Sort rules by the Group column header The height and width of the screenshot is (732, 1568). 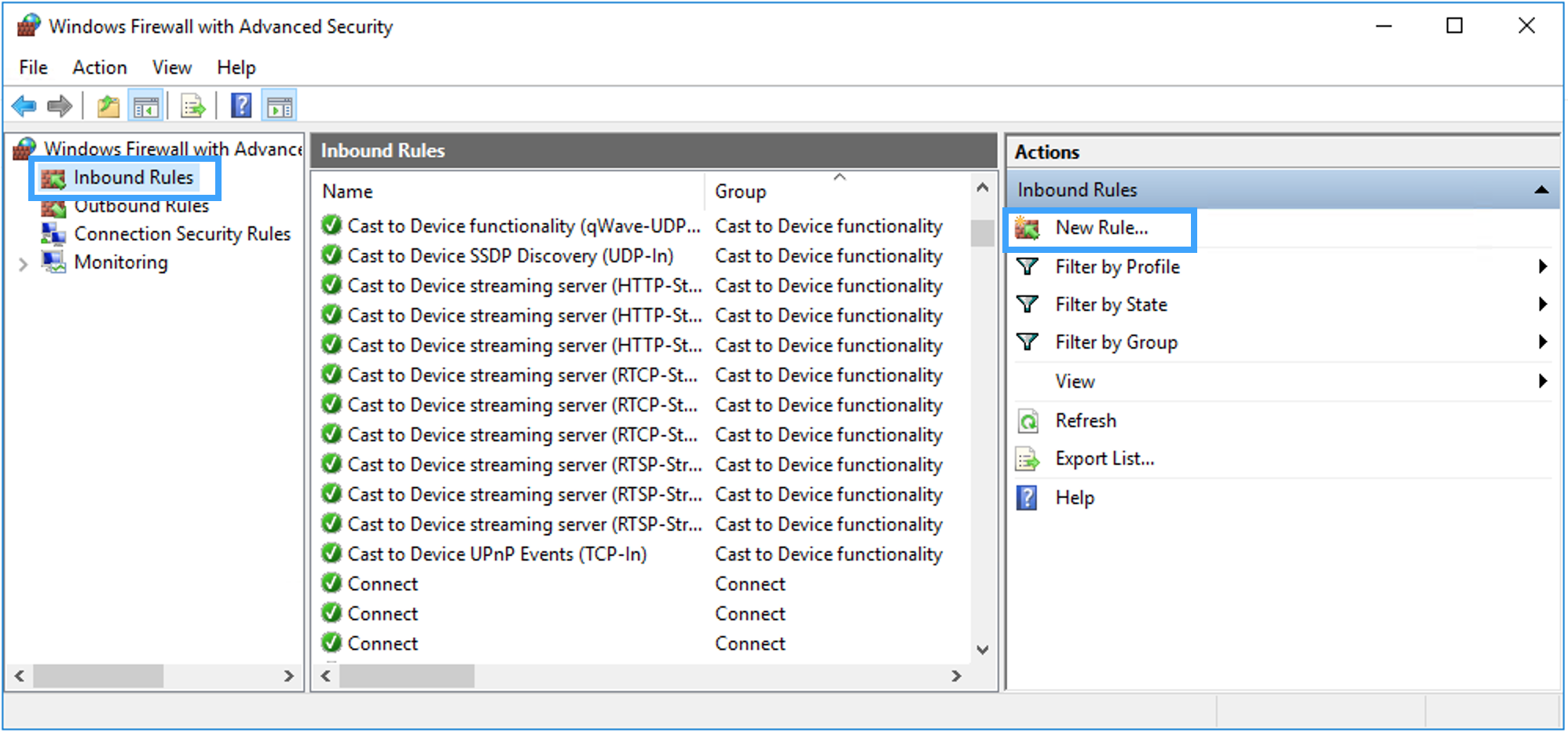pos(740,192)
